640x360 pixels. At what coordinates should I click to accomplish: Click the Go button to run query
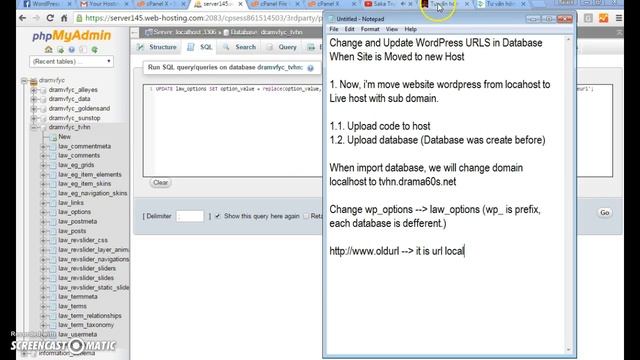click(x=604, y=213)
